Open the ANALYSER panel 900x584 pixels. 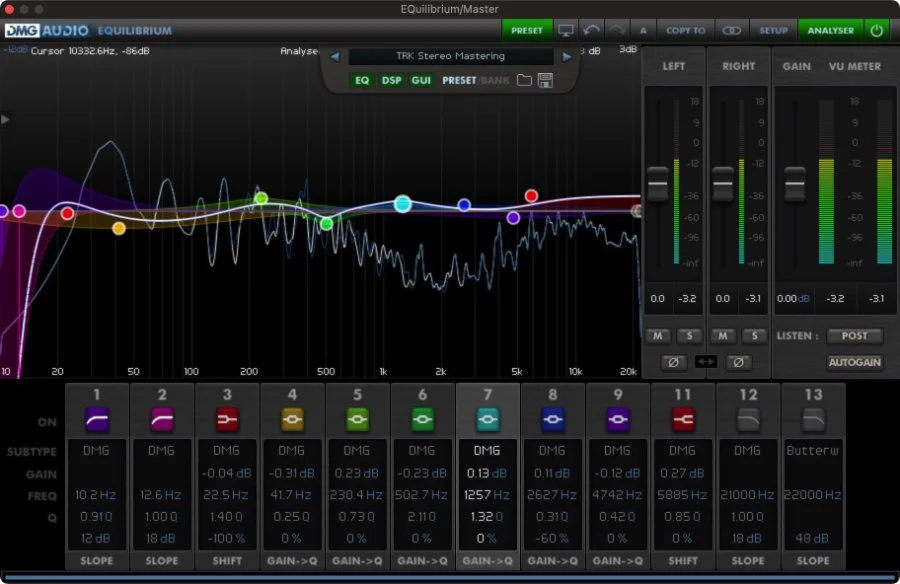[x=831, y=30]
